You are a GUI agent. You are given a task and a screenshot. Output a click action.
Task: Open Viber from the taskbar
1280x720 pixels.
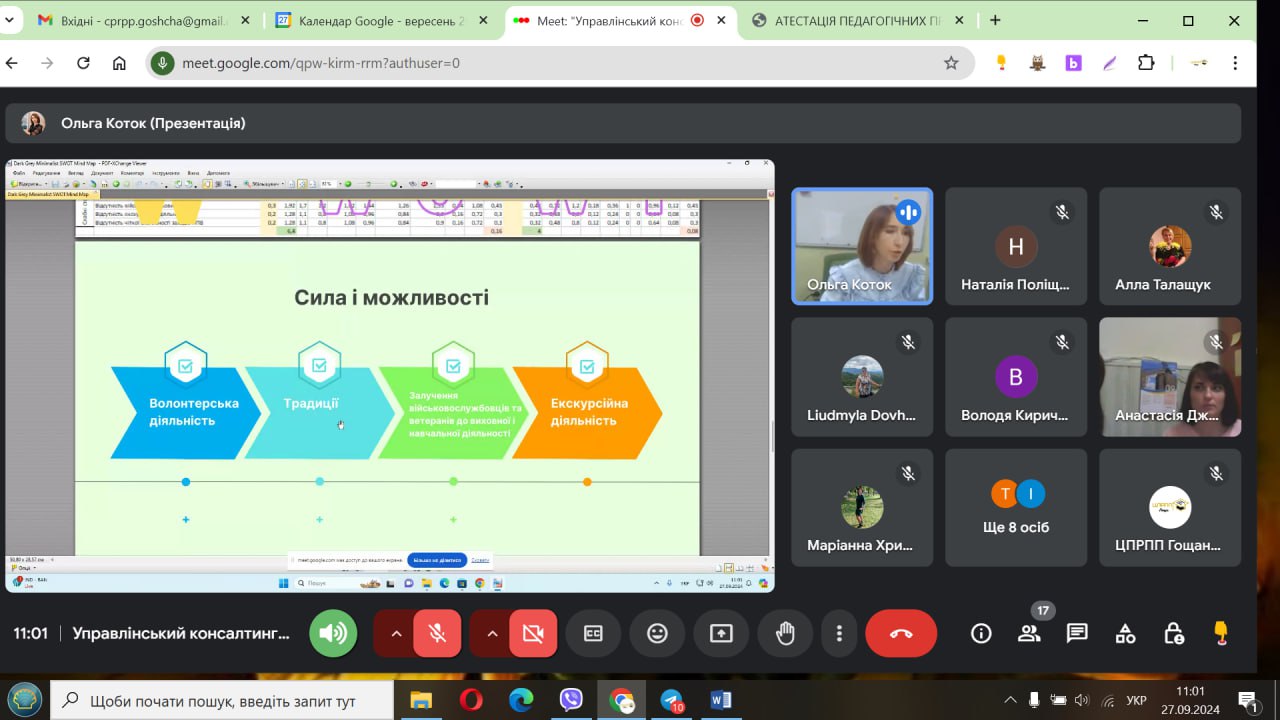571,700
